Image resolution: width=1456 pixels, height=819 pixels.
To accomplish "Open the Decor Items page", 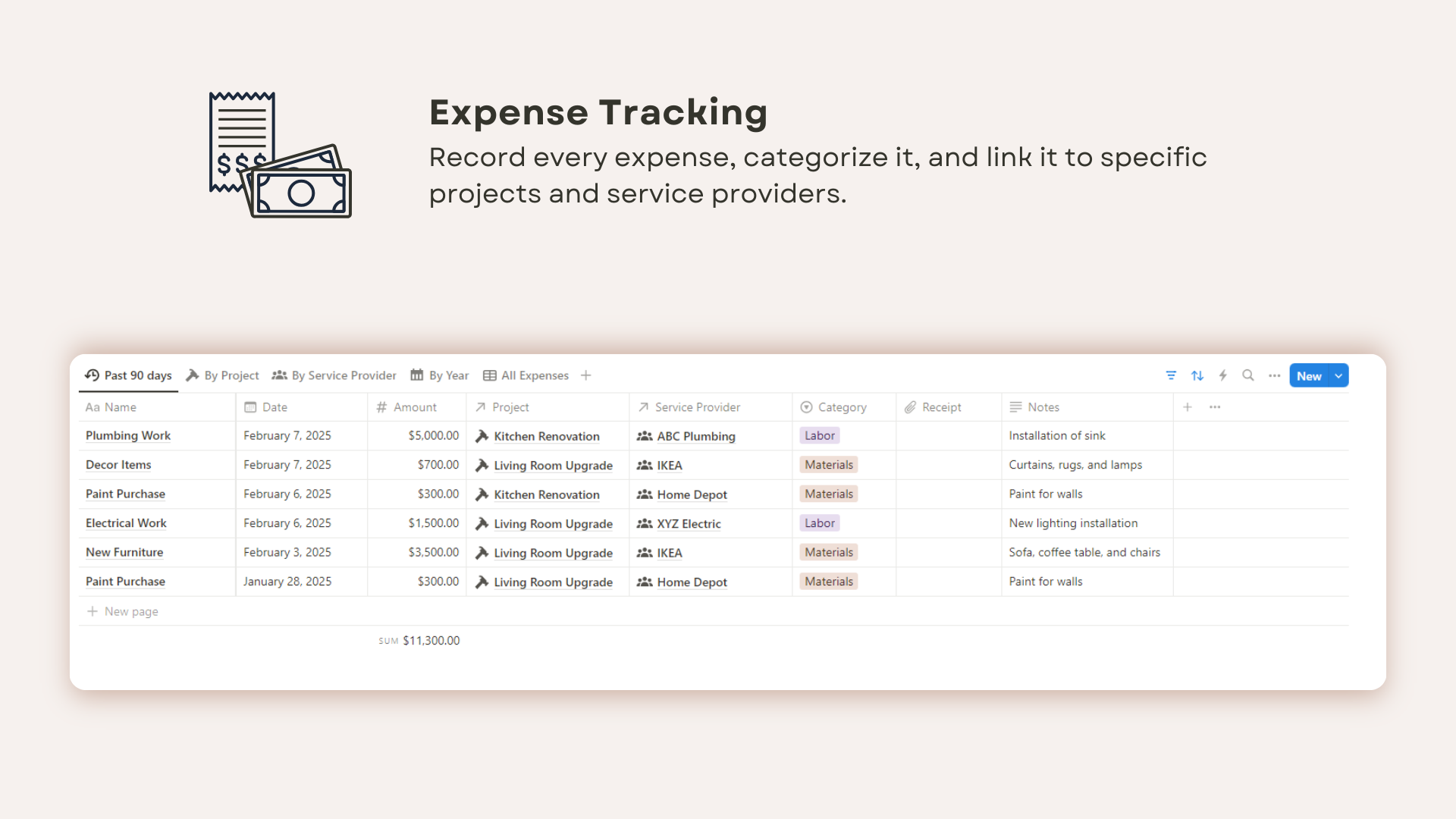I will (x=118, y=465).
